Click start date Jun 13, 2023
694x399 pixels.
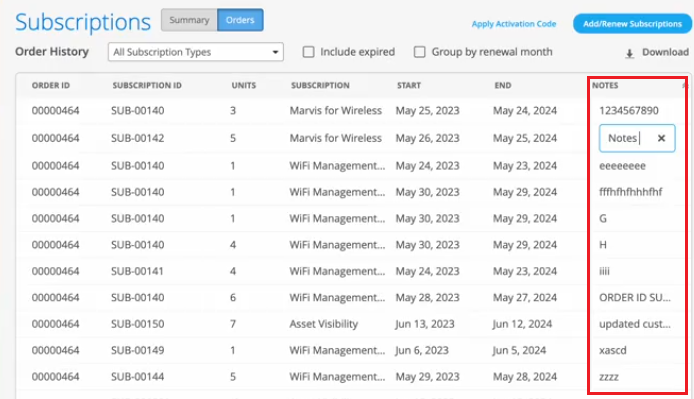point(425,324)
